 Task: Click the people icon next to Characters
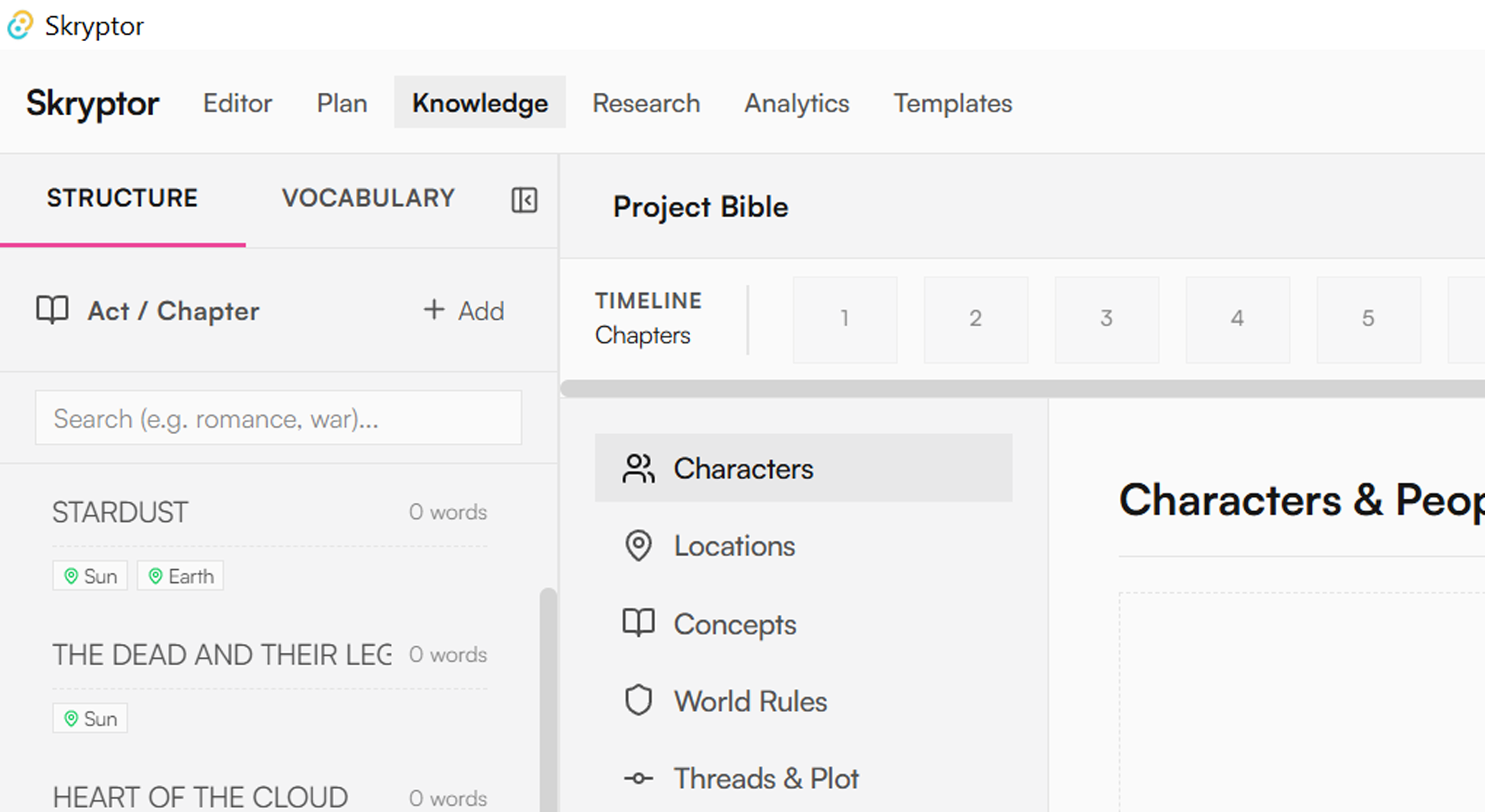[x=639, y=469]
